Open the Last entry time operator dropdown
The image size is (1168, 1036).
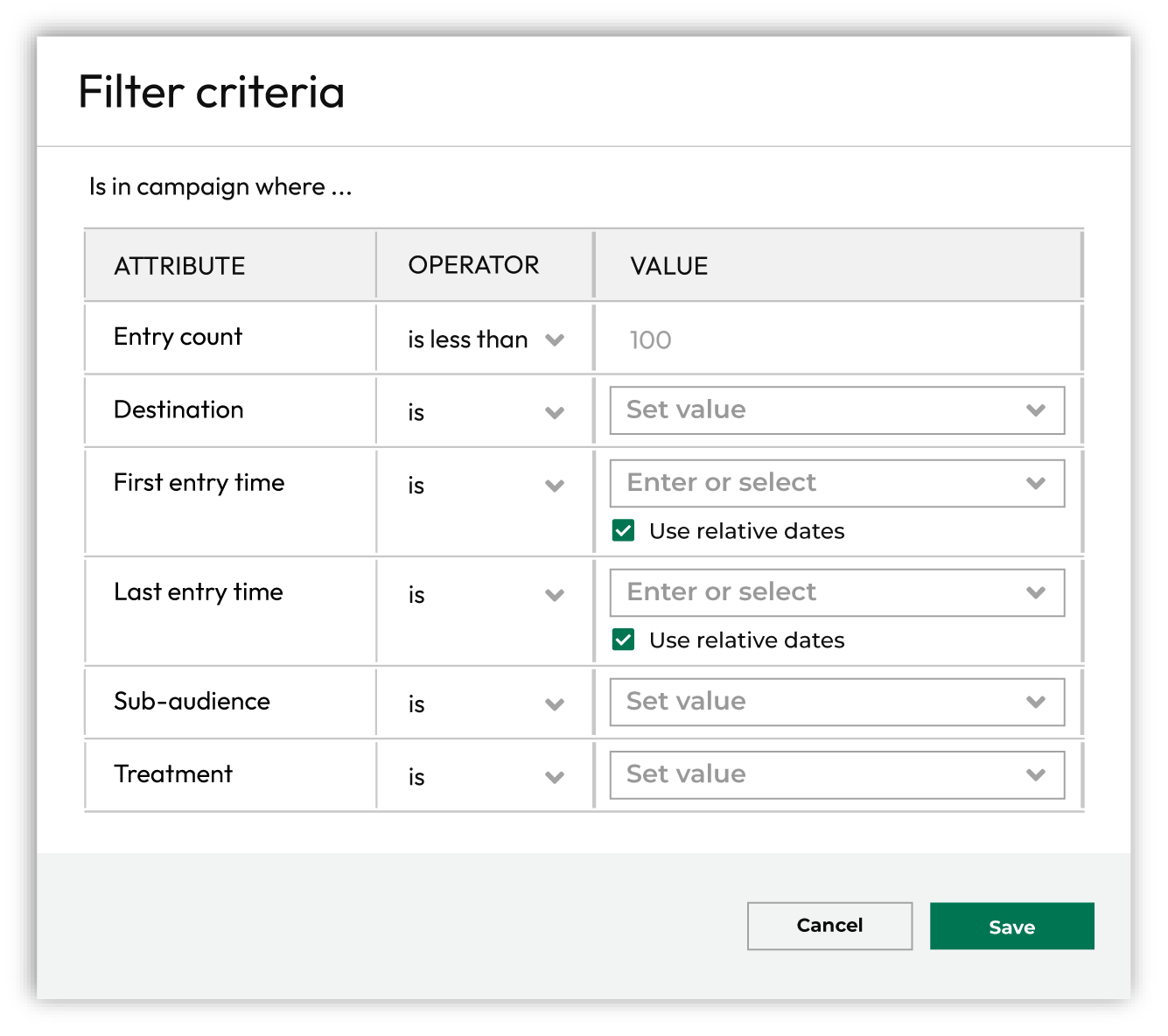tap(486, 595)
